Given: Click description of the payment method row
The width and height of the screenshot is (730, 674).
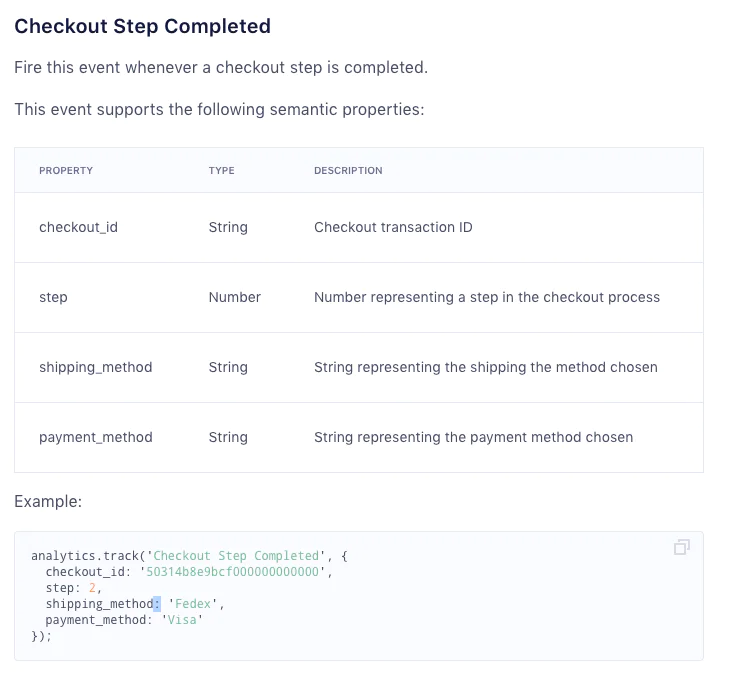Looking at the screenshot, I should (x=473, y=437).
